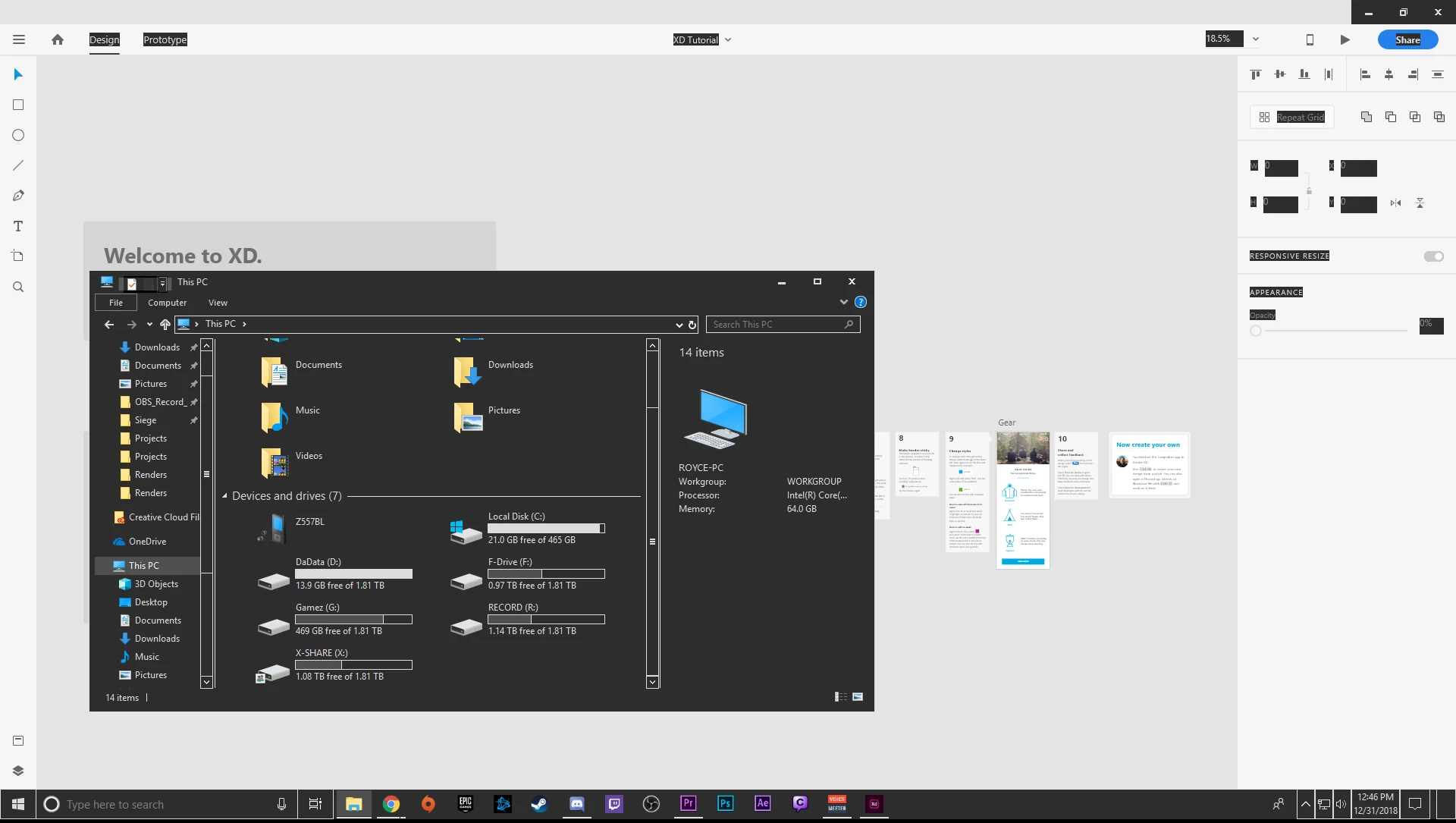Click the Share button
The width and height of the screenshot is (1456, 823).
pyautogui.click(x=1407, y=39)
